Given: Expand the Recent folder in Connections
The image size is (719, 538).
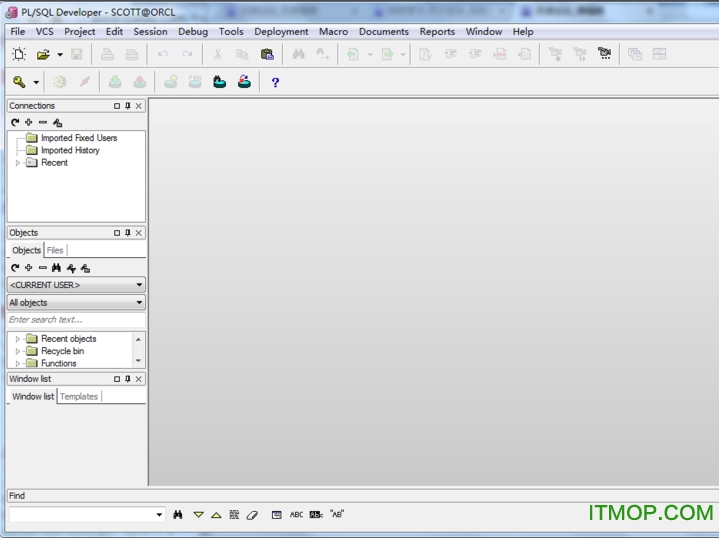Looking at the screenshot, I should (x=18, y=163).
